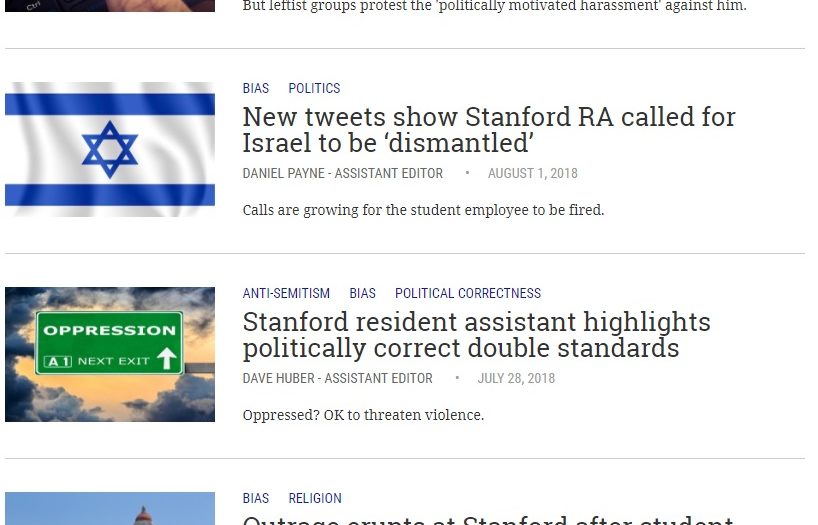Click the BIAS tag beside RELIGION
Image resolution: width=818 pixels, height=525 pixels.
256,498
